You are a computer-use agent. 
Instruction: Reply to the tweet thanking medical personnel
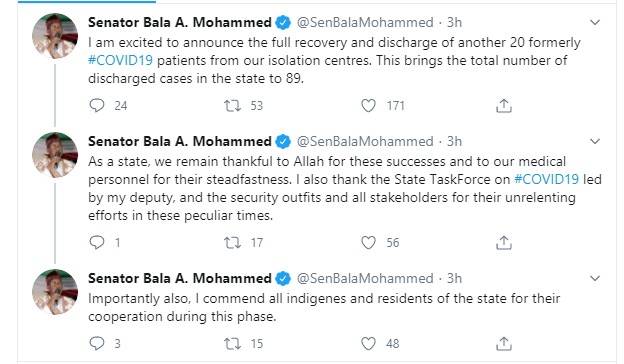[97, 242]
